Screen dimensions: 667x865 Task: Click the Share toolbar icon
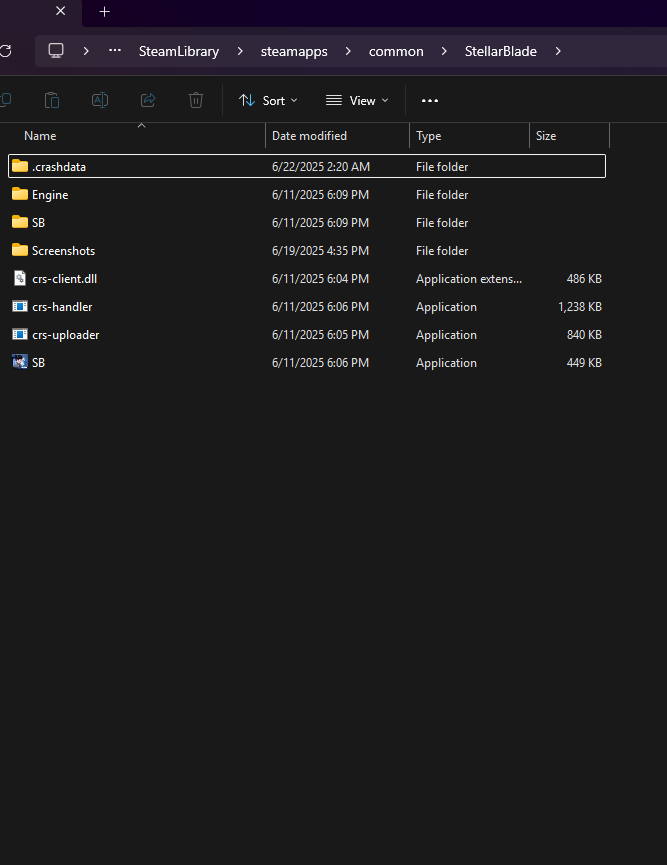coord(148,100)
